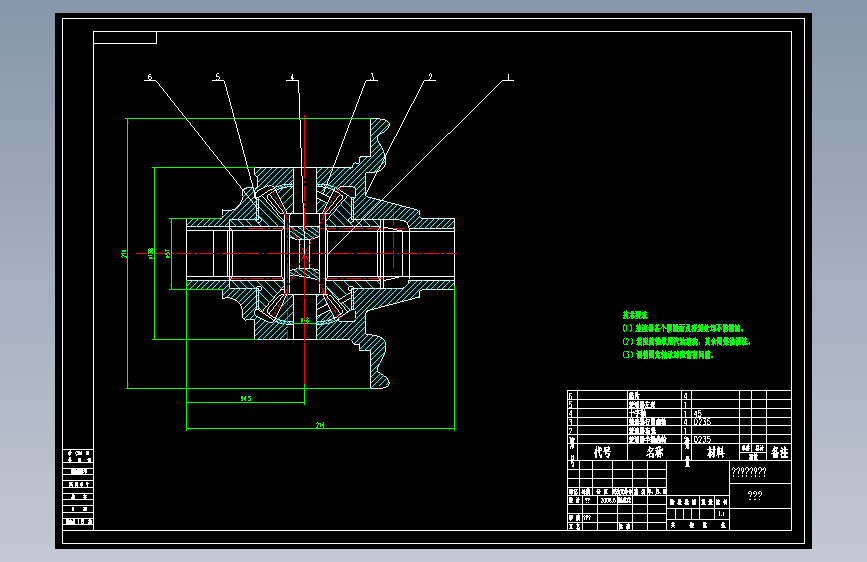Select the 1:1 scale cell
Screen dimensions: 867x562
(x=722, y=514)
